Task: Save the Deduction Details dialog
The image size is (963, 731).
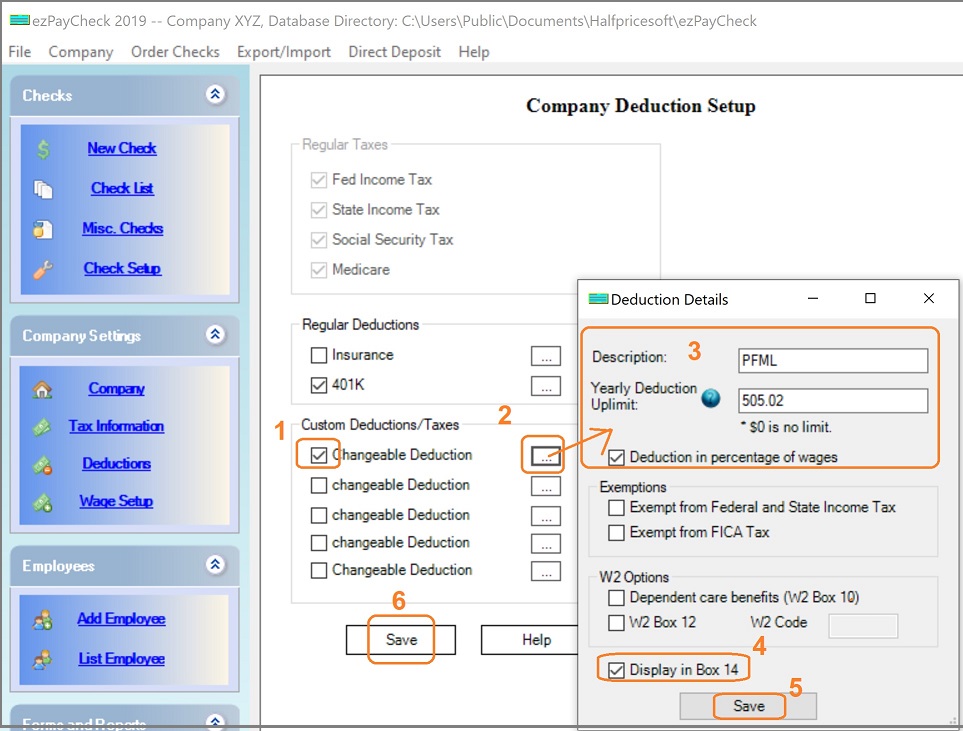Action: click(x=748, y=706)
